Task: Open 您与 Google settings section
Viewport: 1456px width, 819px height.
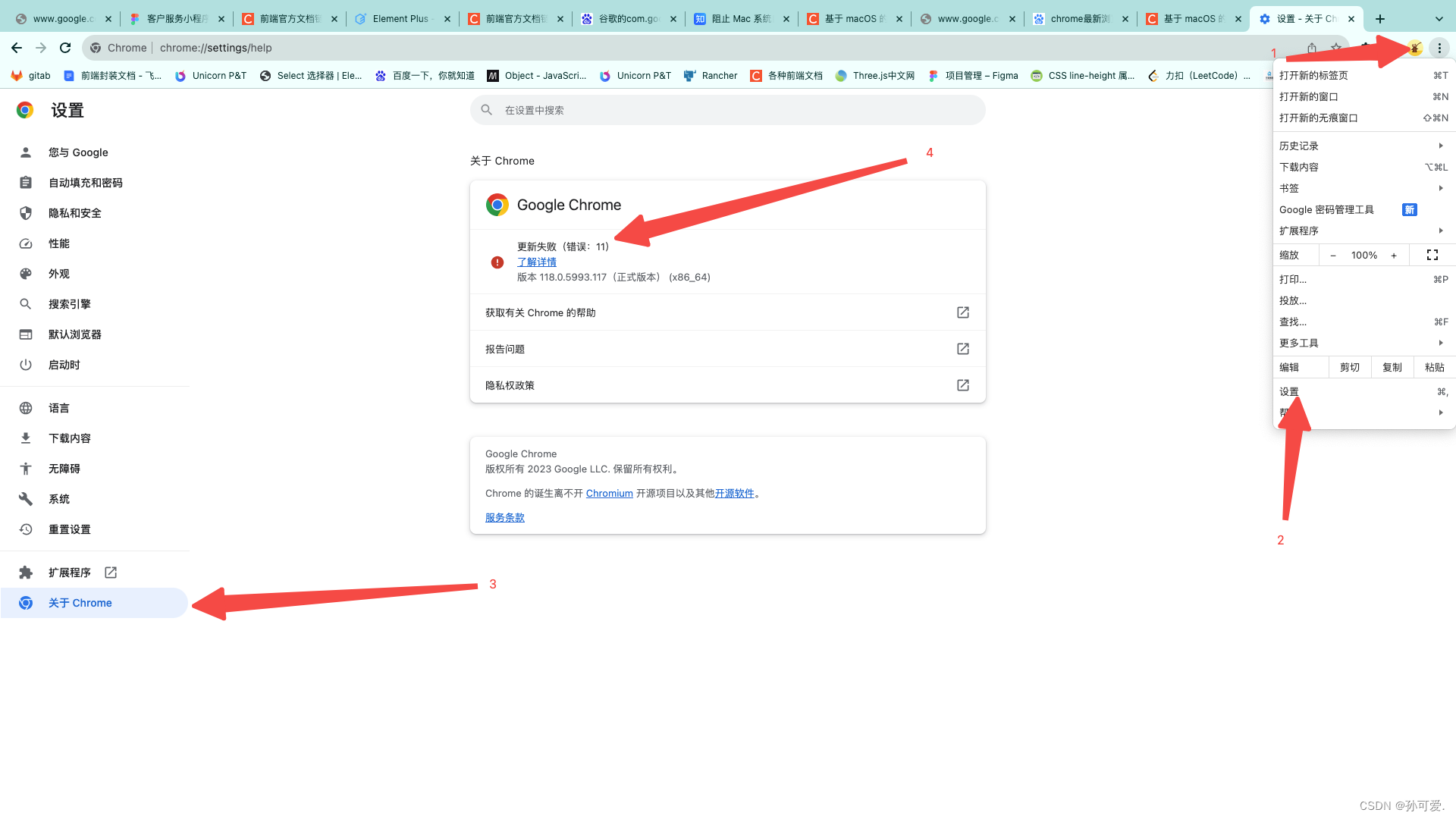Action: coord(94,152)
